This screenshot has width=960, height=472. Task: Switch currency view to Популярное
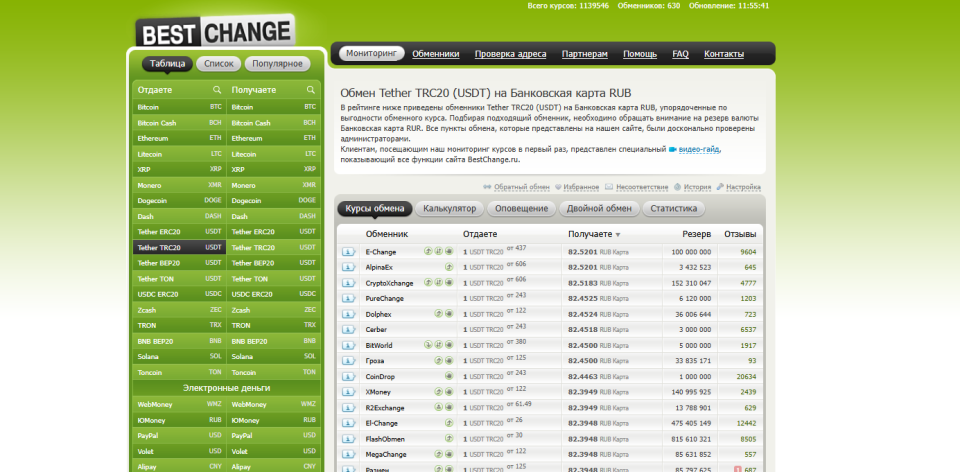(x=276, y=64)
